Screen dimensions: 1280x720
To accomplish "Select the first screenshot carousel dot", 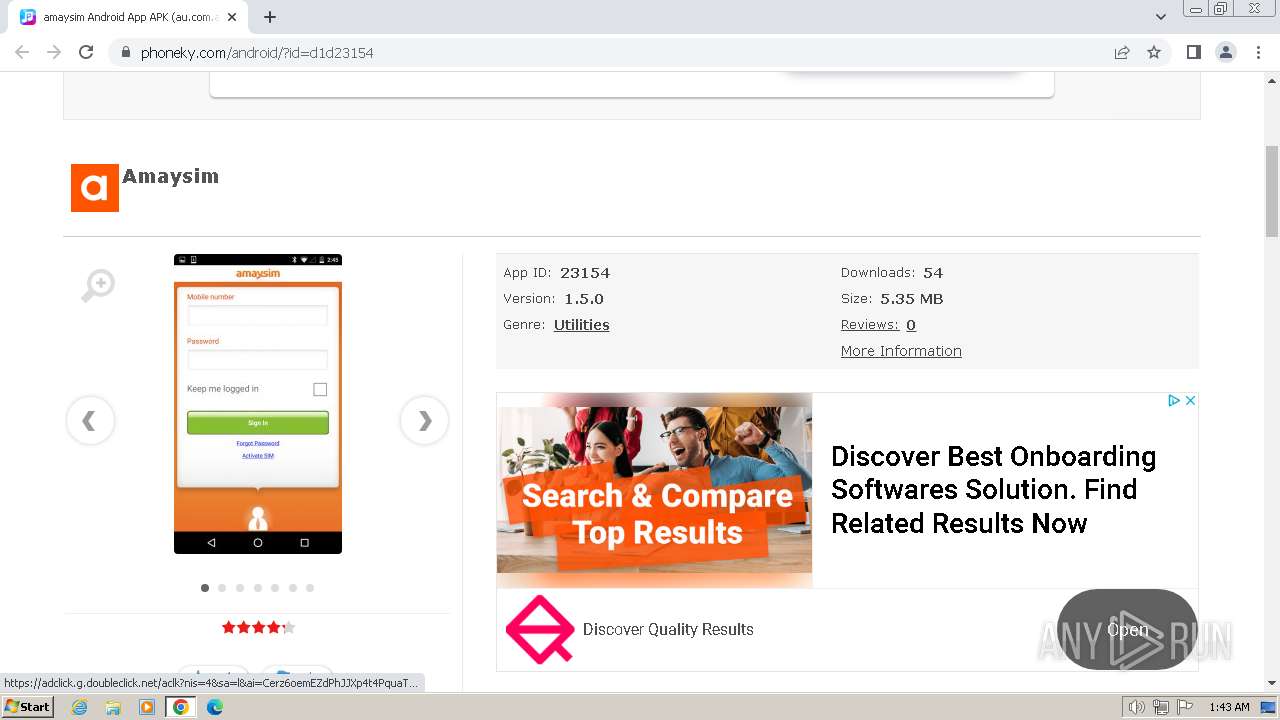I will coord(205,588).
